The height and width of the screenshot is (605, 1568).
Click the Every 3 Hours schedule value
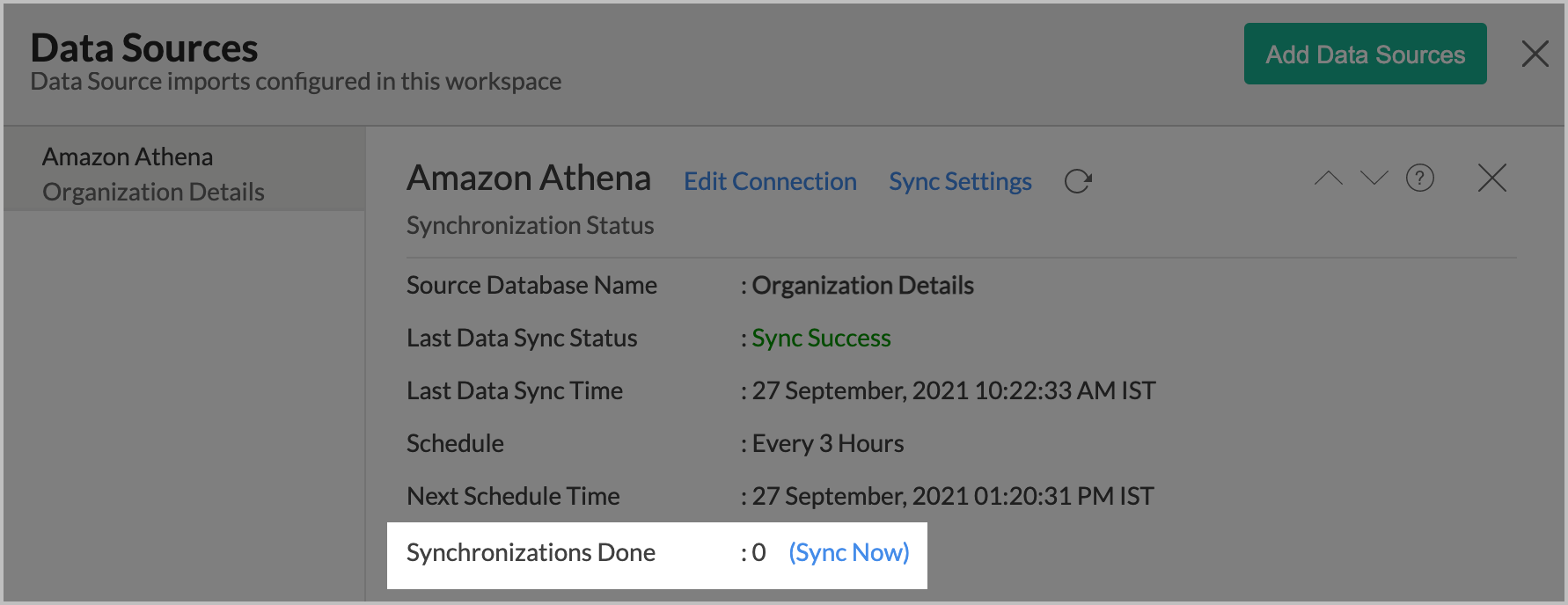coord(827,444)
